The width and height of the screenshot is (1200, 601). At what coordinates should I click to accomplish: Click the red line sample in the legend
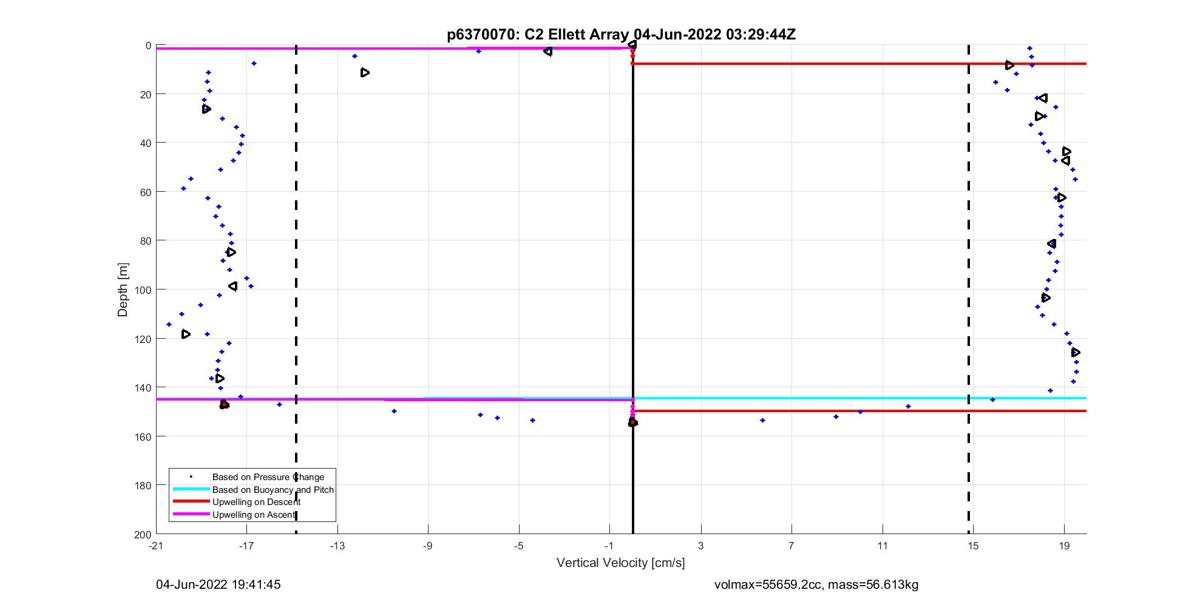coord(191,501)
